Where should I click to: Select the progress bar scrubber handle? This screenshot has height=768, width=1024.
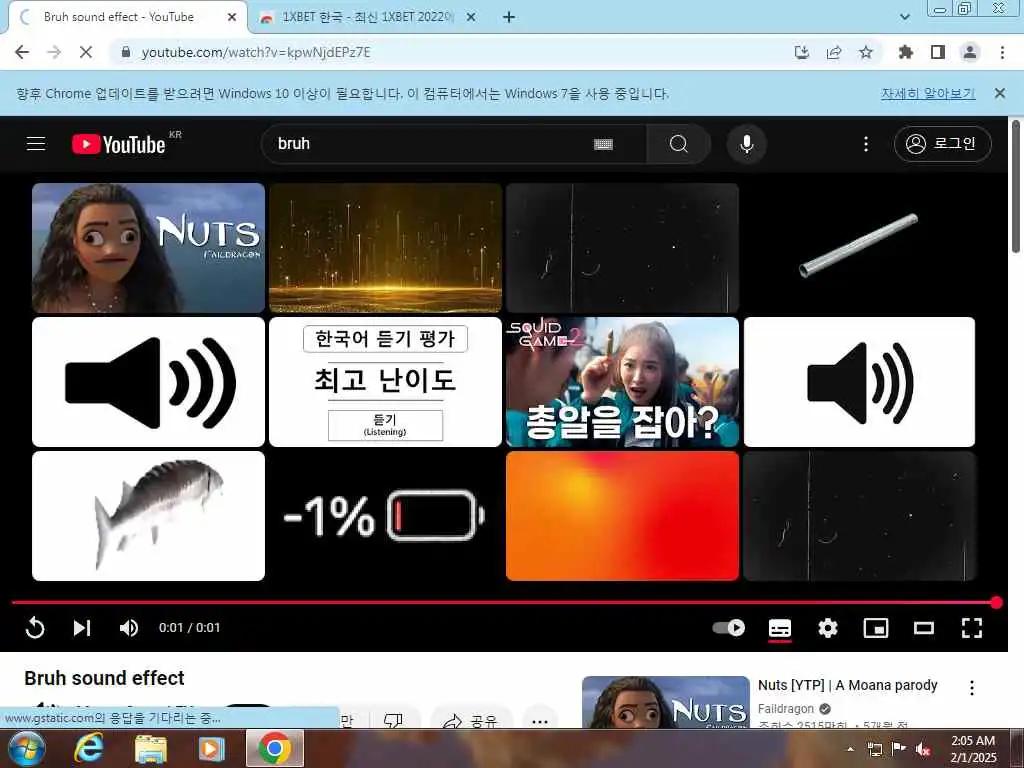(x=996, y=602)
